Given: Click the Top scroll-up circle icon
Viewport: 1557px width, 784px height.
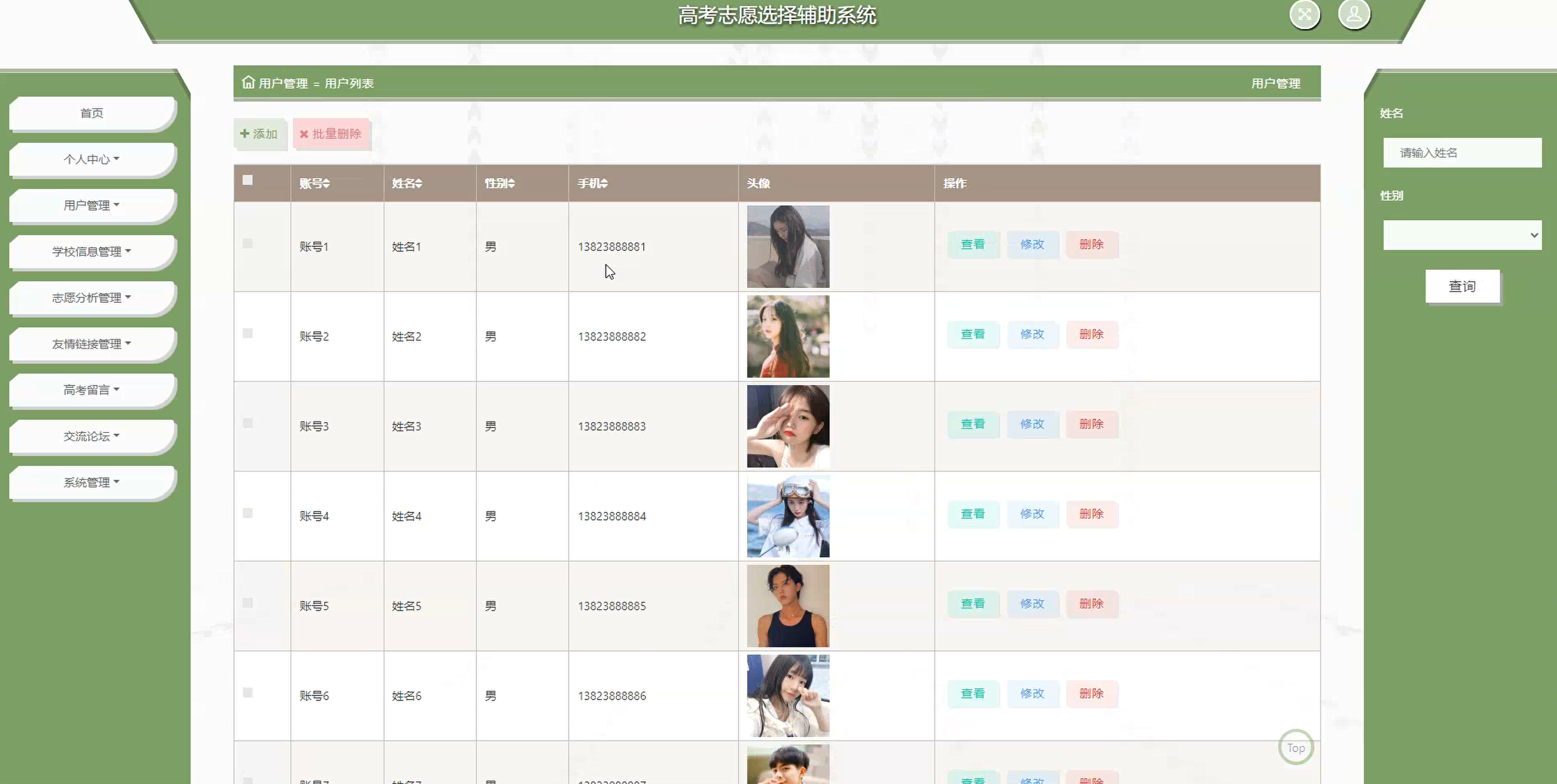Looking at the screenshot, I should (x=1295, y=747).
